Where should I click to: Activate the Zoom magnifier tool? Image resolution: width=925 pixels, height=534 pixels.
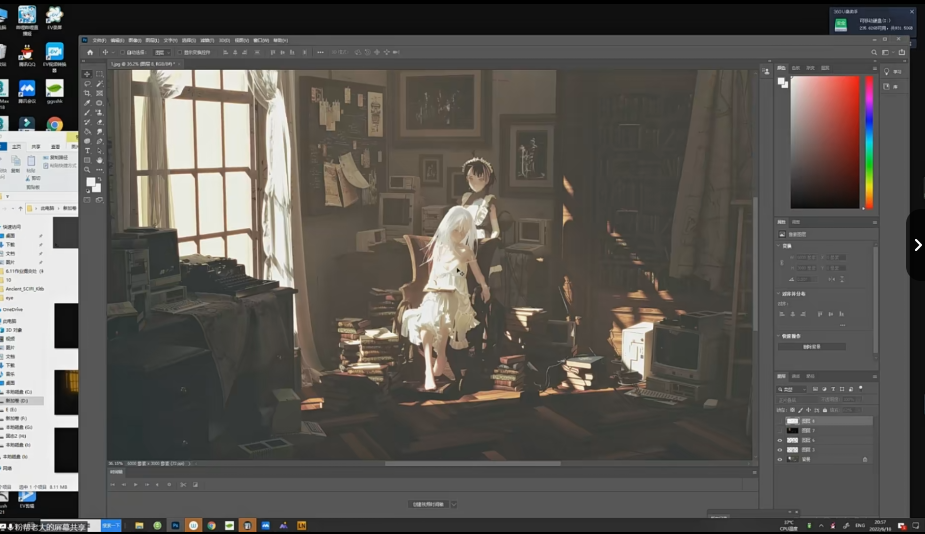click(87, 170)
